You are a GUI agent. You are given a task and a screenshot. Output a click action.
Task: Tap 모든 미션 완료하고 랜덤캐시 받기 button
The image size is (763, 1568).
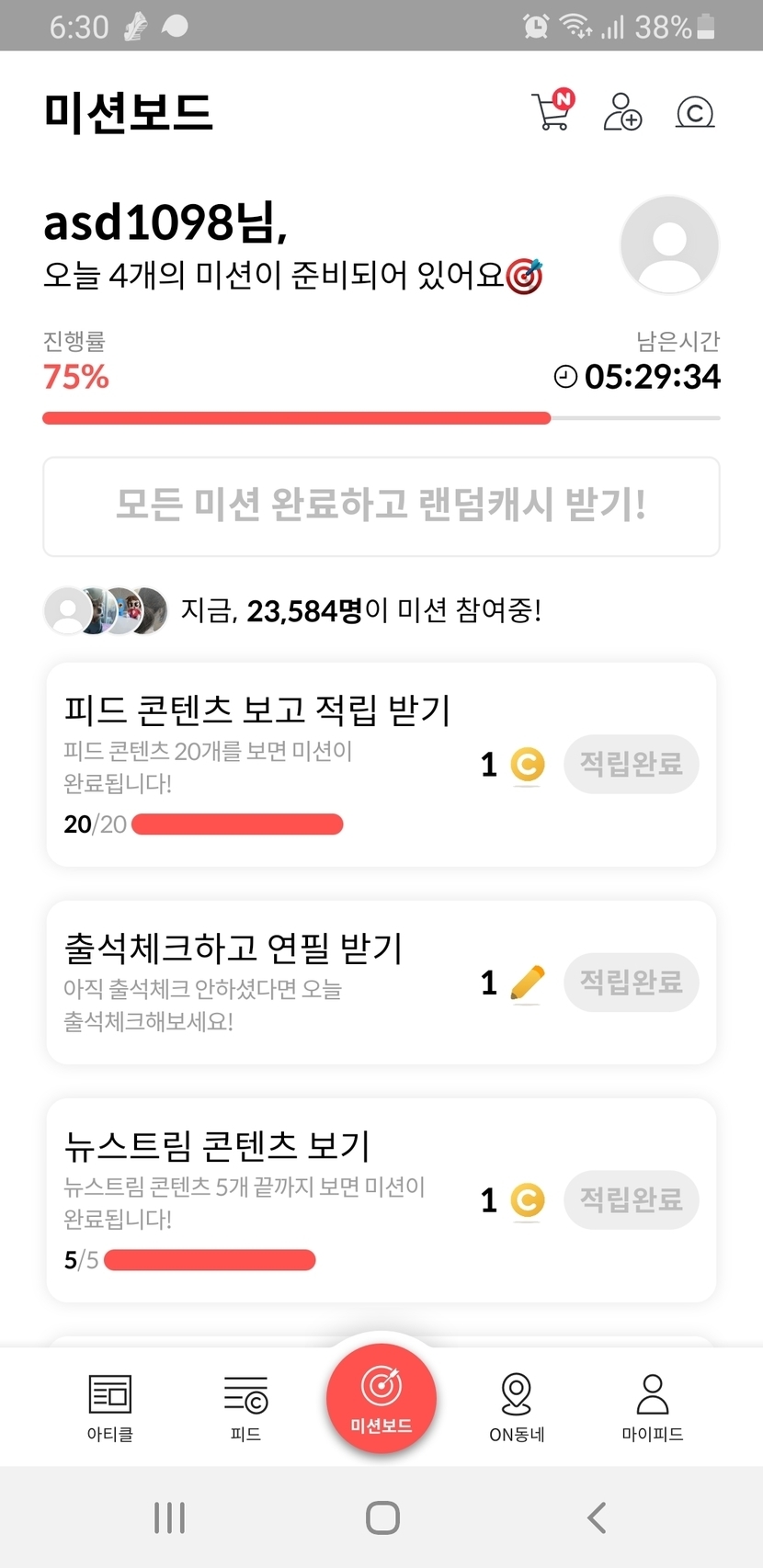381,506
